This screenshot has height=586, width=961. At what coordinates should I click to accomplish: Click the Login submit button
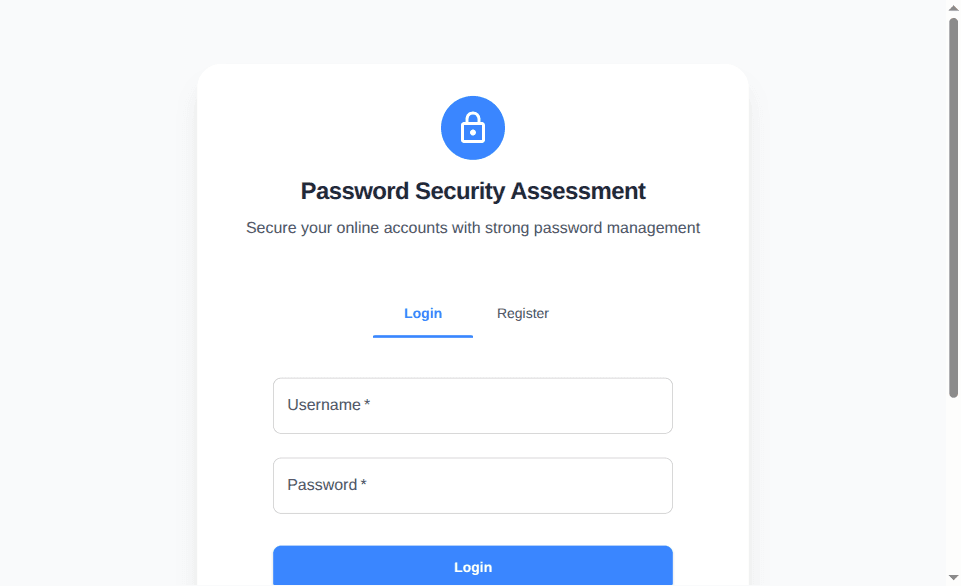[x=472, y=566]
